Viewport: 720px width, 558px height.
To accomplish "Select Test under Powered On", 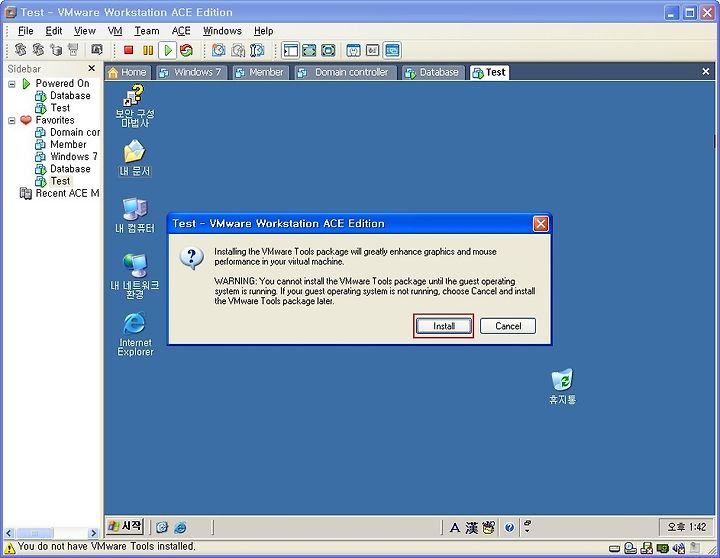I will point(53,107).
